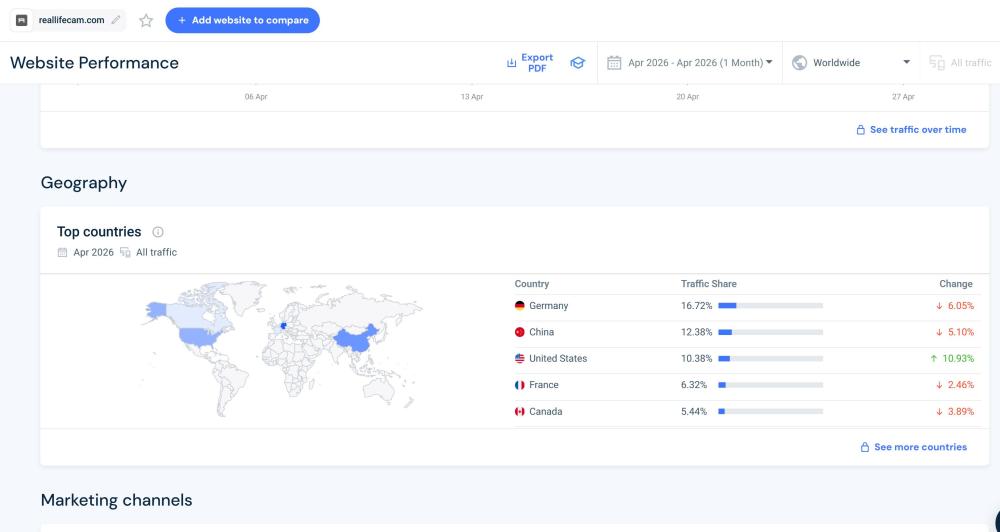Star reallifecam.com as a favorite
This screenshot has width=1000, height=532.
pos(146,20)
